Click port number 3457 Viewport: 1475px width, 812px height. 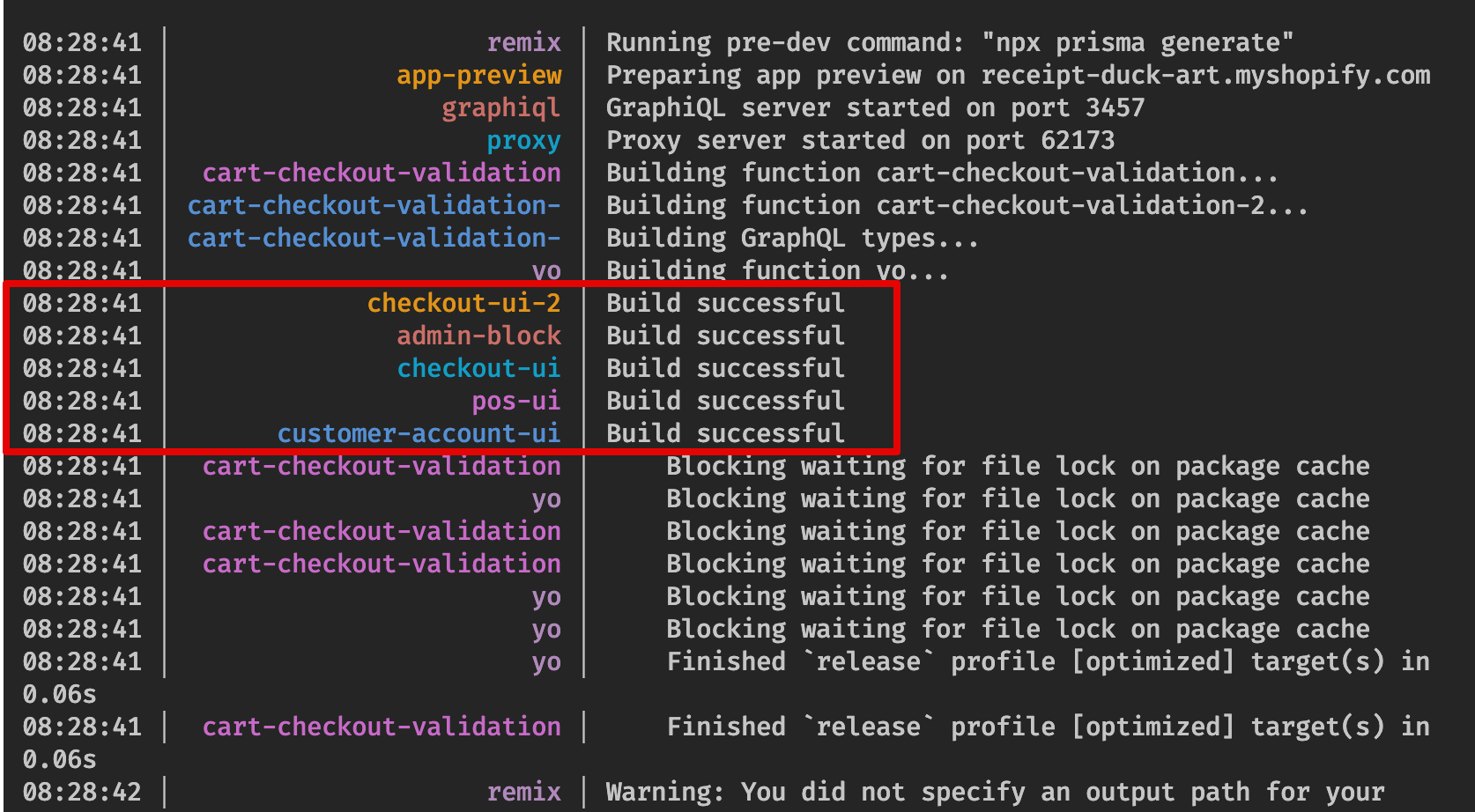(x=1115, y=108)
